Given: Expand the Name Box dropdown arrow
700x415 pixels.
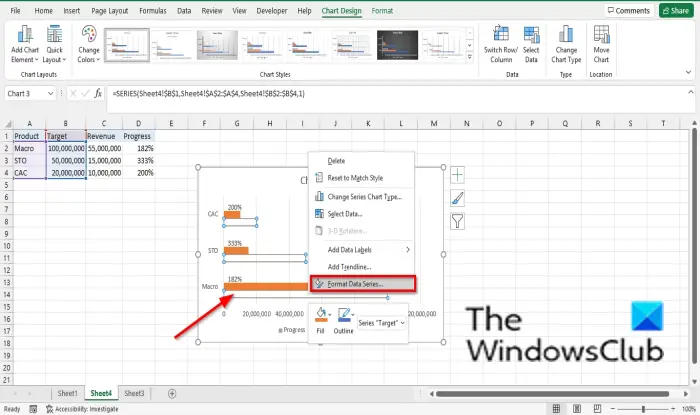Looking at the screenshot, I should point(50,93).
